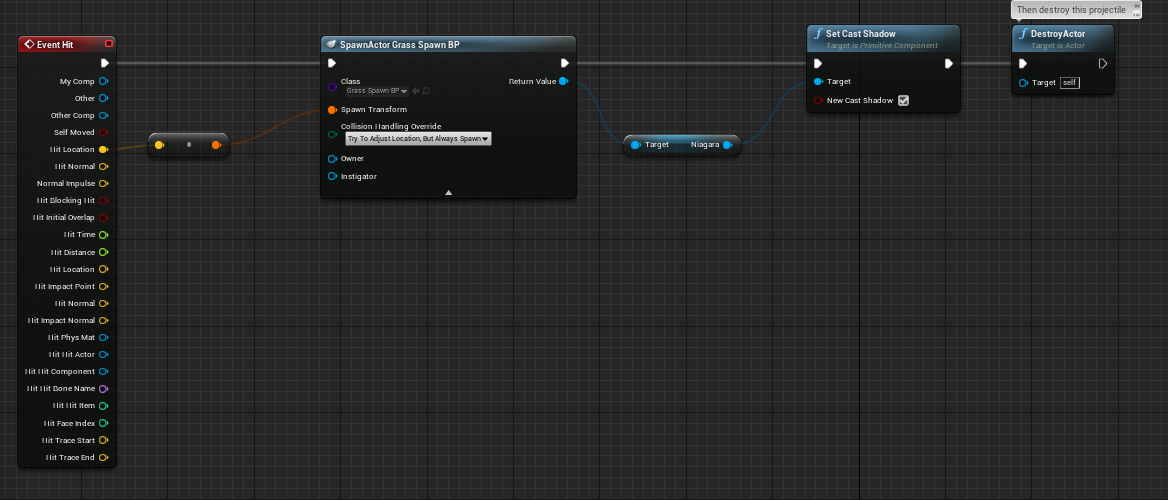1168x500 pixels.
Task: Uncheck the New Cast Shadow checkbox
Action: [x=904, y=100]
